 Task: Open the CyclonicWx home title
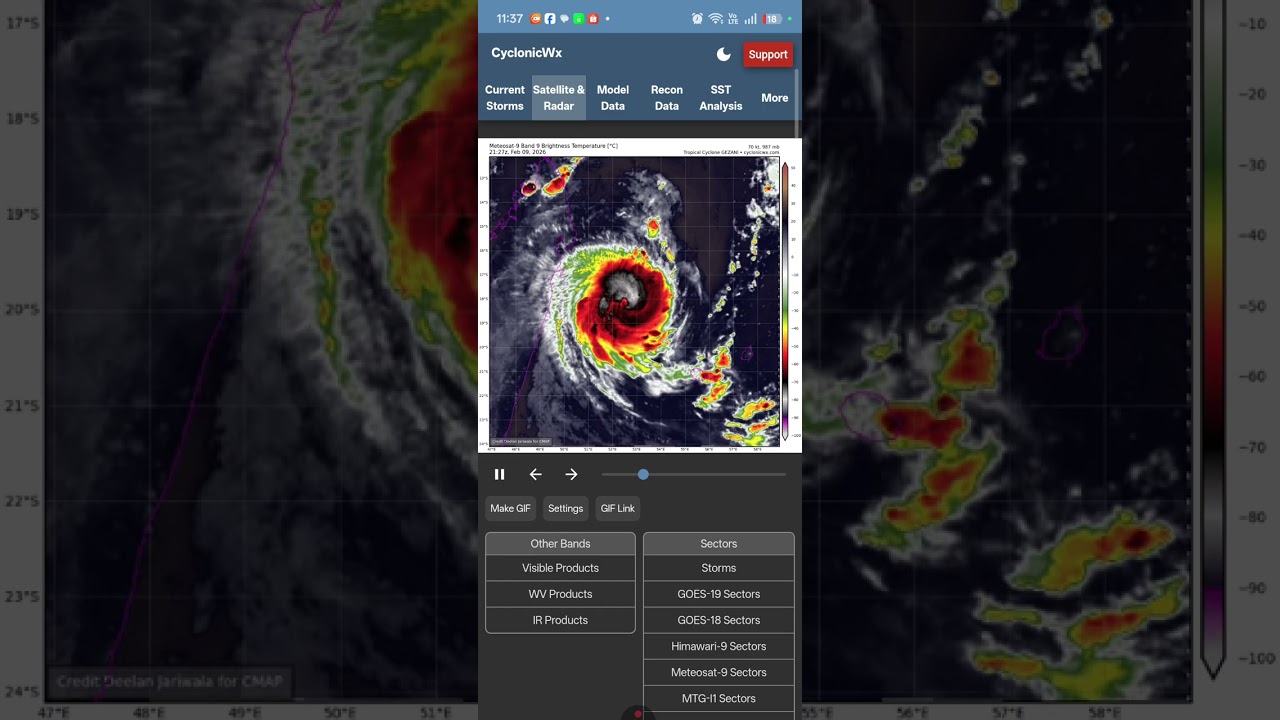pos(526,53)
